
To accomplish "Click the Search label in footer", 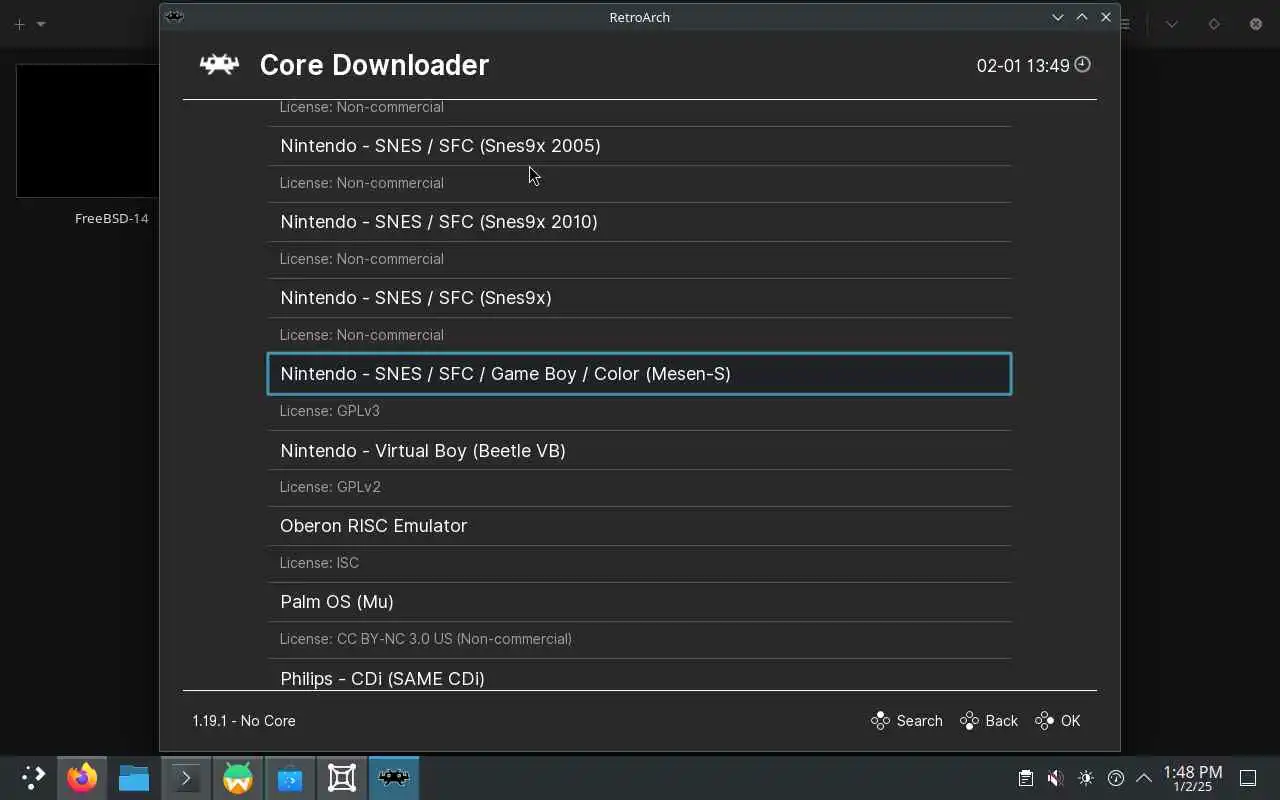I will tap(919, 721).
